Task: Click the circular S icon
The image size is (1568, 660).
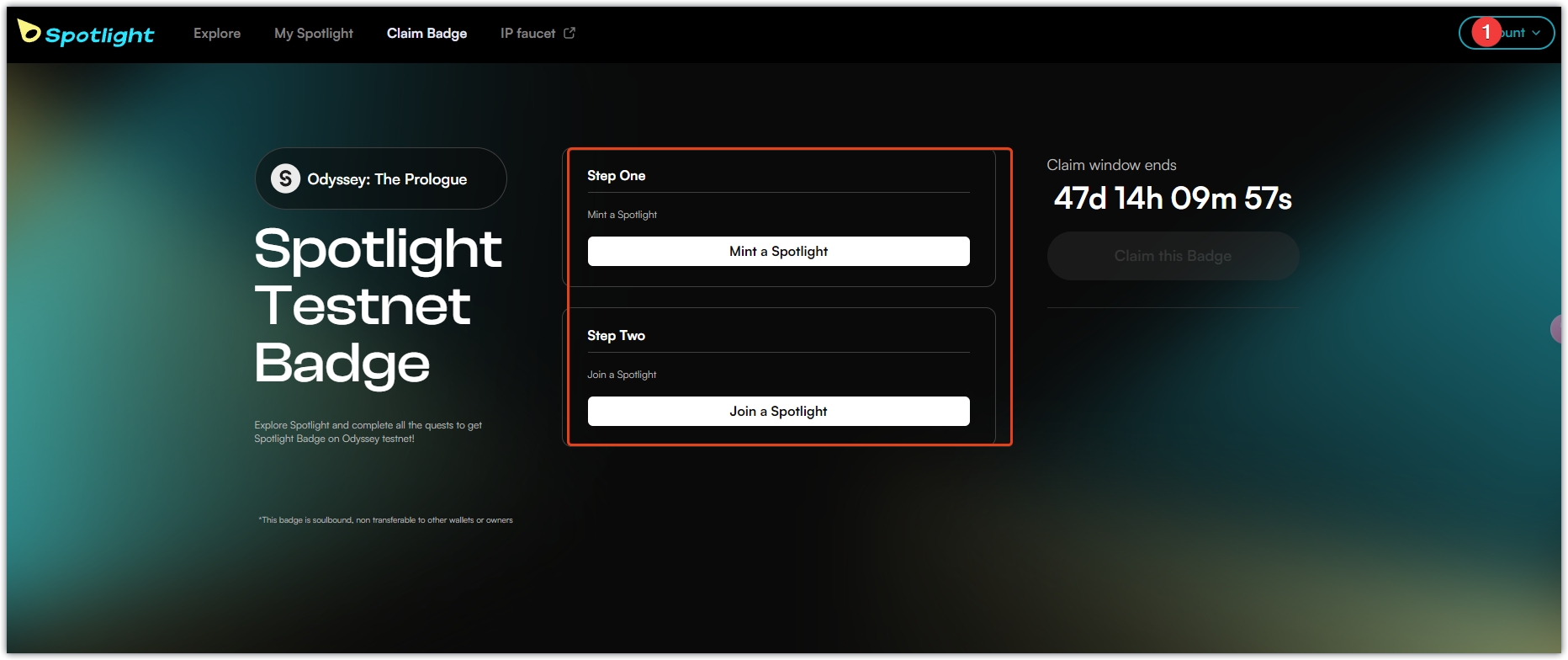Action: [x=285, y=178]
